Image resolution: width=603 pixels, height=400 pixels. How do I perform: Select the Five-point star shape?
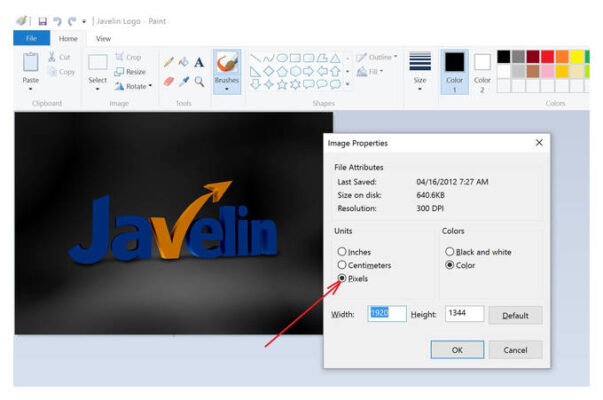tap(282, 84)
